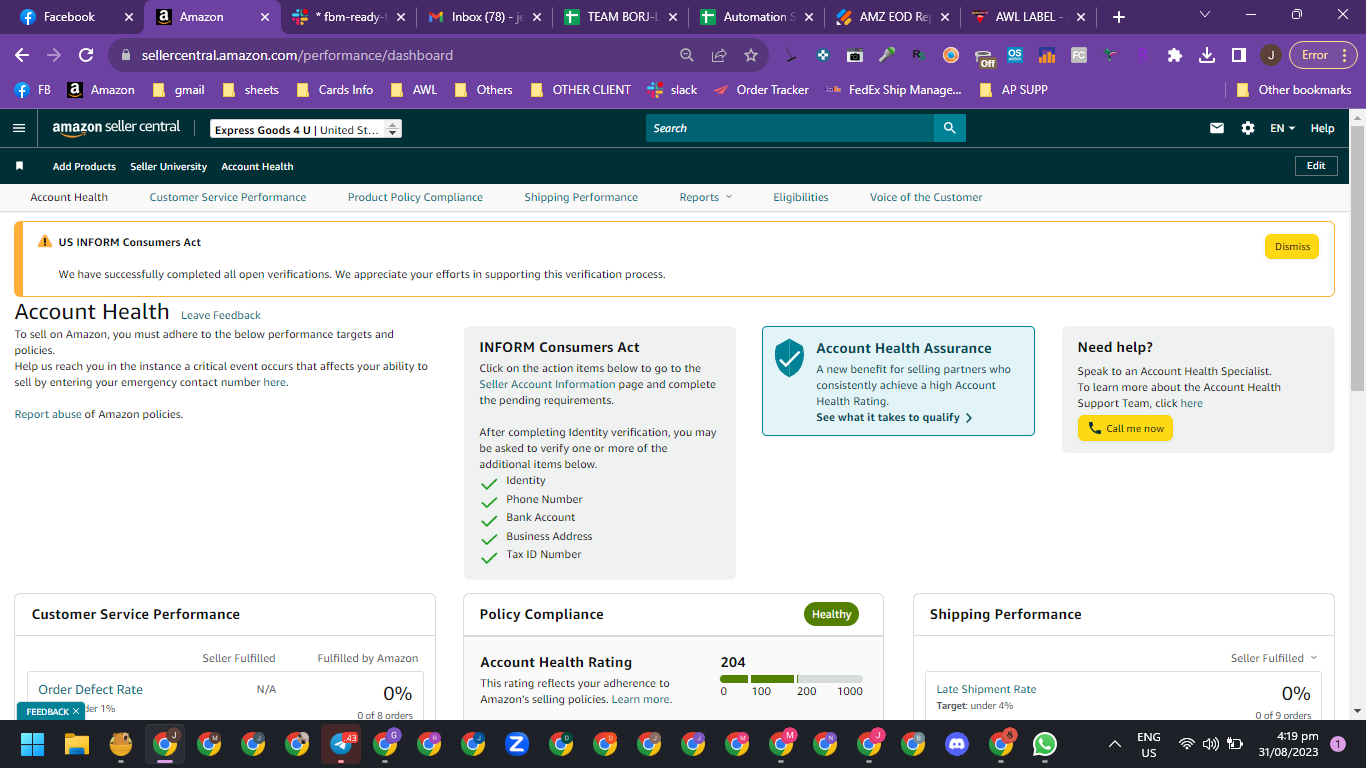Switch to the Facebook browser tab
The image size is (1366, 768).
point(75,17)
